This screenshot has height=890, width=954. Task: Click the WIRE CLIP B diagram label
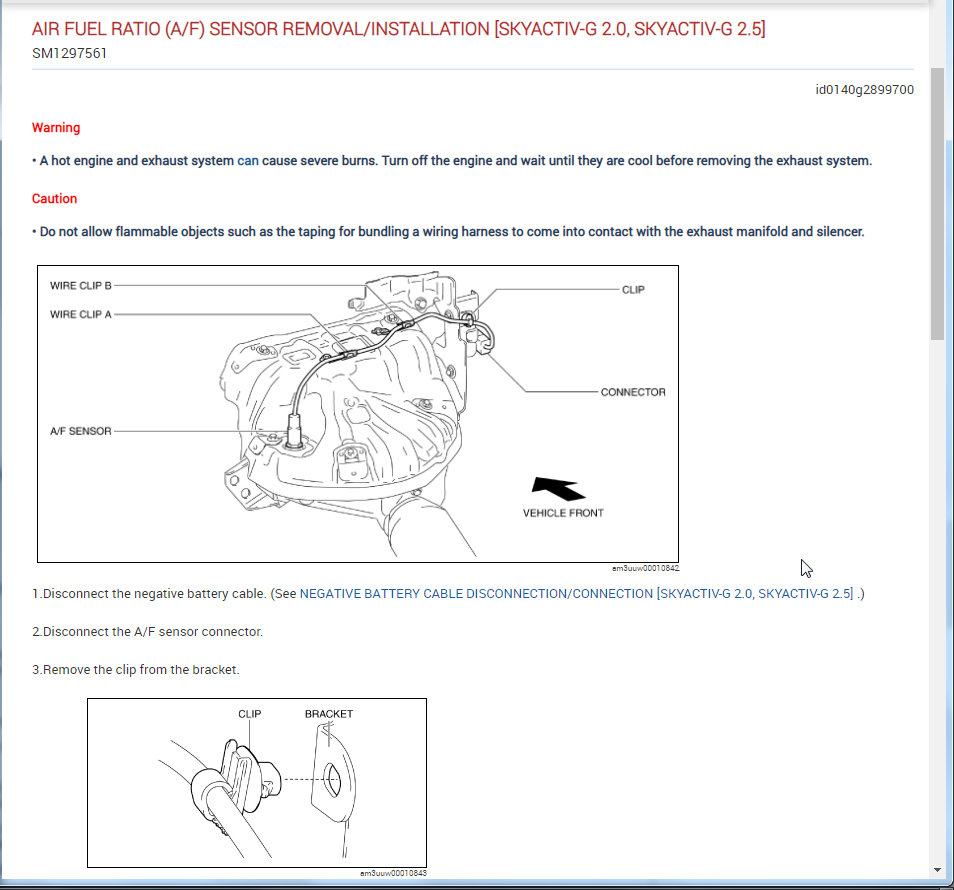[x=81, y=286]
